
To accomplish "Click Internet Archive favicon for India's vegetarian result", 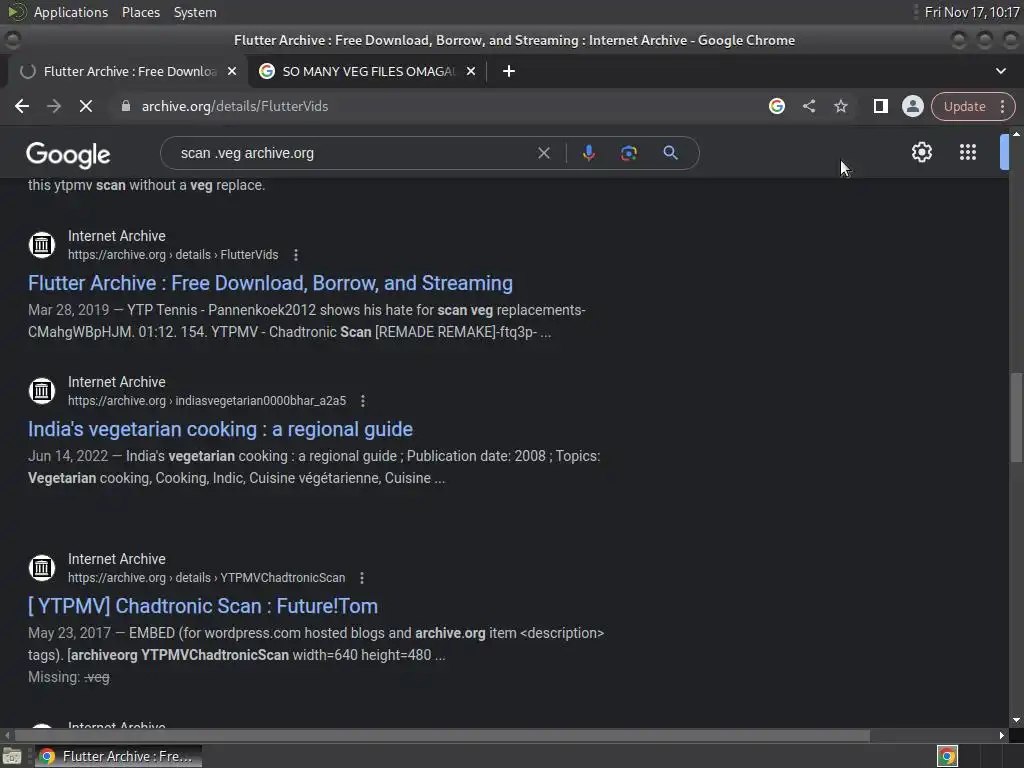I will click(x=42, y=391).
